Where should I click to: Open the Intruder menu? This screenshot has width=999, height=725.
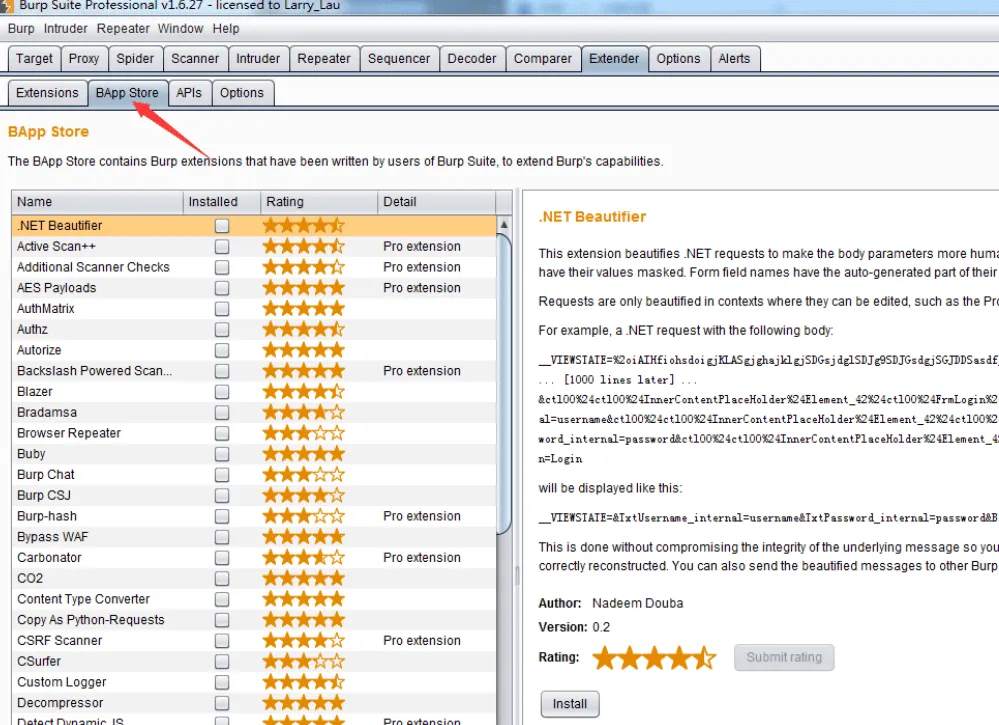(x=66, y=29)
